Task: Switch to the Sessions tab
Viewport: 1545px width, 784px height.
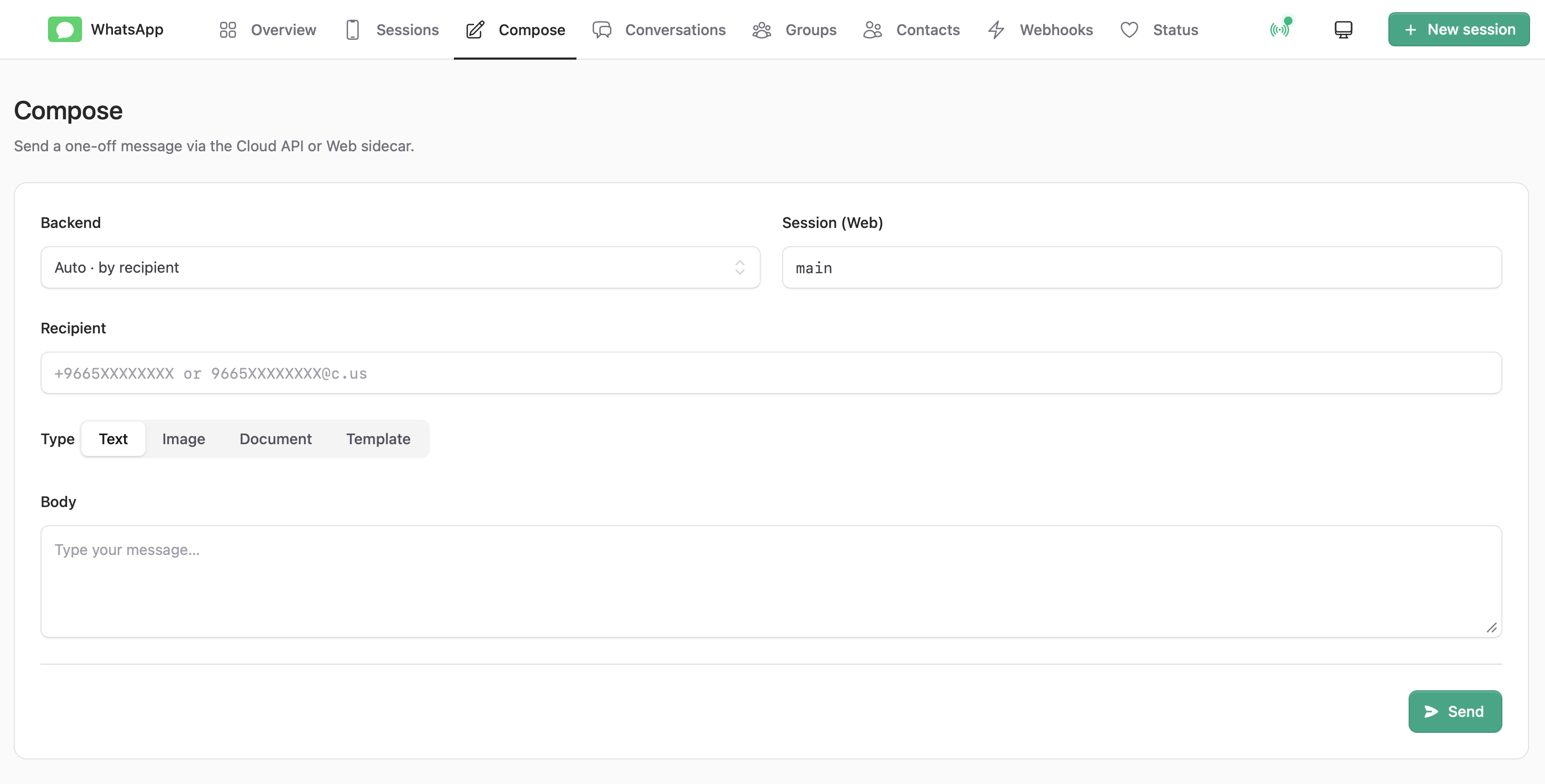Action: pos(392,30)
